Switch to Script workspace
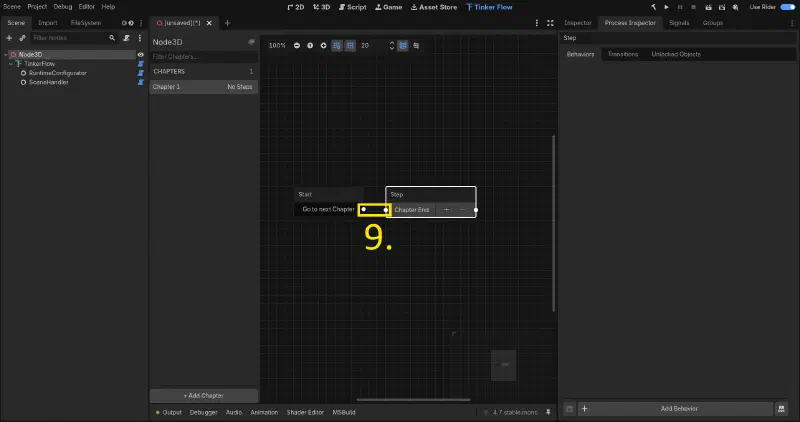Screen dimensions: 800x422 click(353, 7)
